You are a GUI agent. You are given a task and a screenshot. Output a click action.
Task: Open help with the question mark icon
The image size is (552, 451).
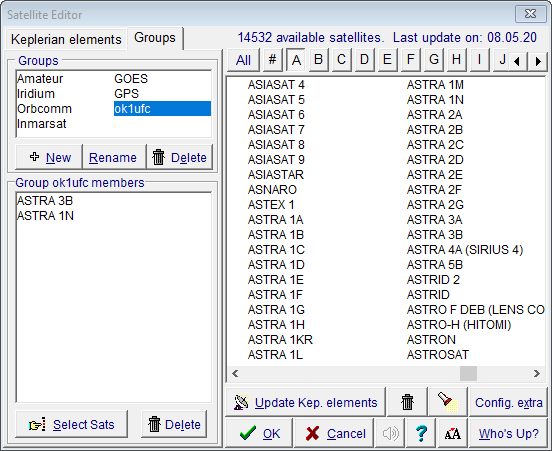point(421,433)
